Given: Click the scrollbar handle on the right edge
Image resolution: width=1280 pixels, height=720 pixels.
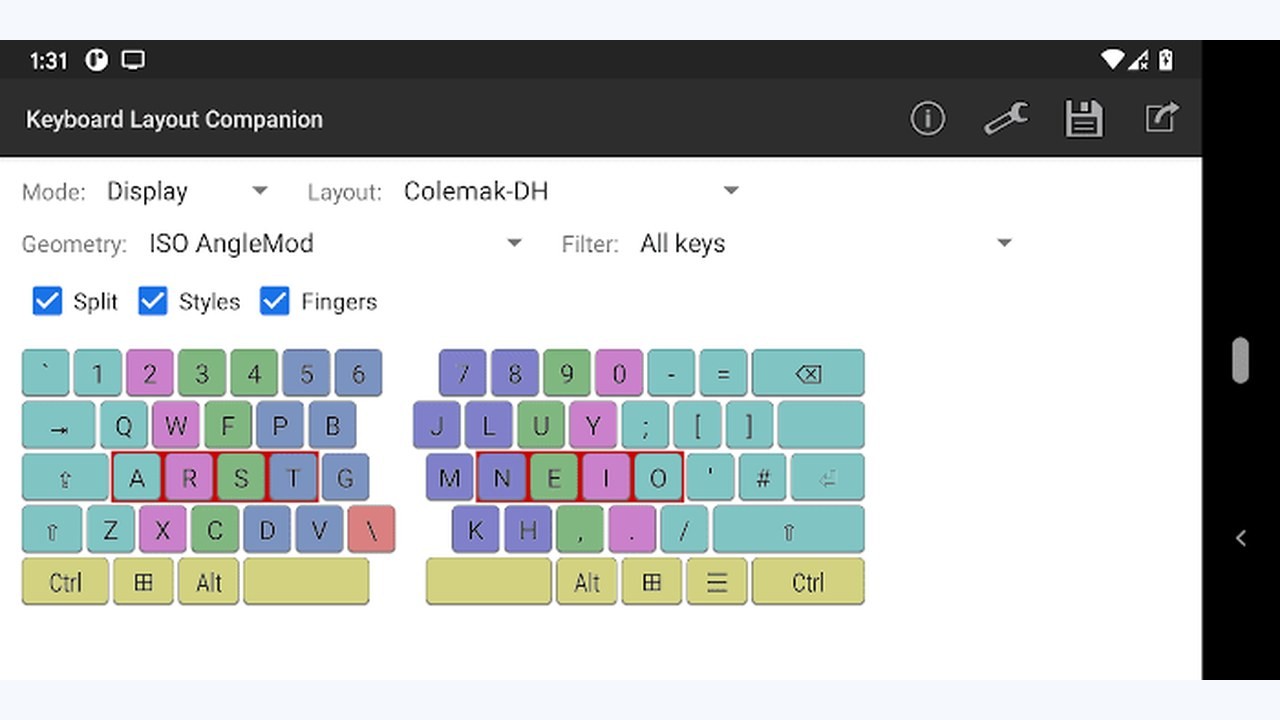Looking at the screenshot, I should (x=1240, y=360).
